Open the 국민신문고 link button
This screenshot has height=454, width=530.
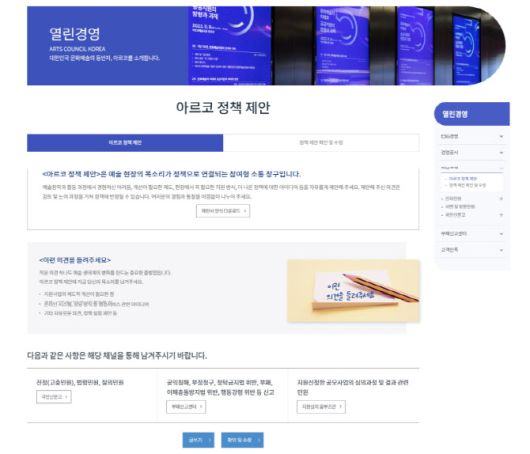(54, 397)
